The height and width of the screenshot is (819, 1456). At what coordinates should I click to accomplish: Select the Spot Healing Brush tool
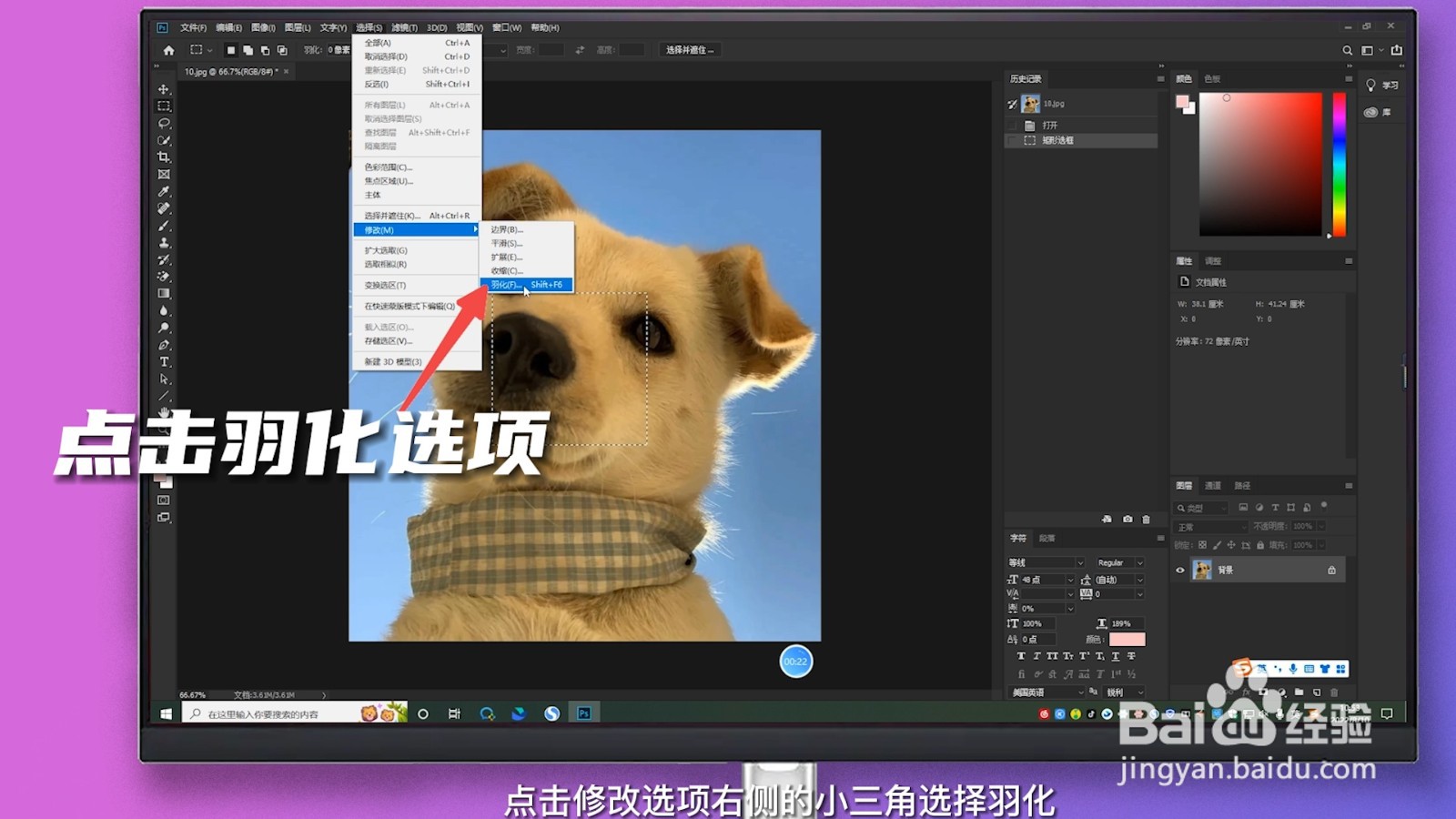164,208
